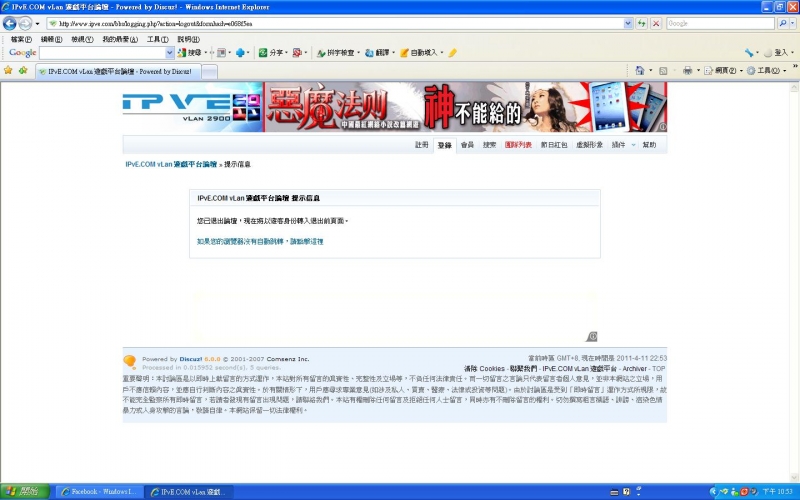Click the Archiver footer link

(x=634, y=368)
